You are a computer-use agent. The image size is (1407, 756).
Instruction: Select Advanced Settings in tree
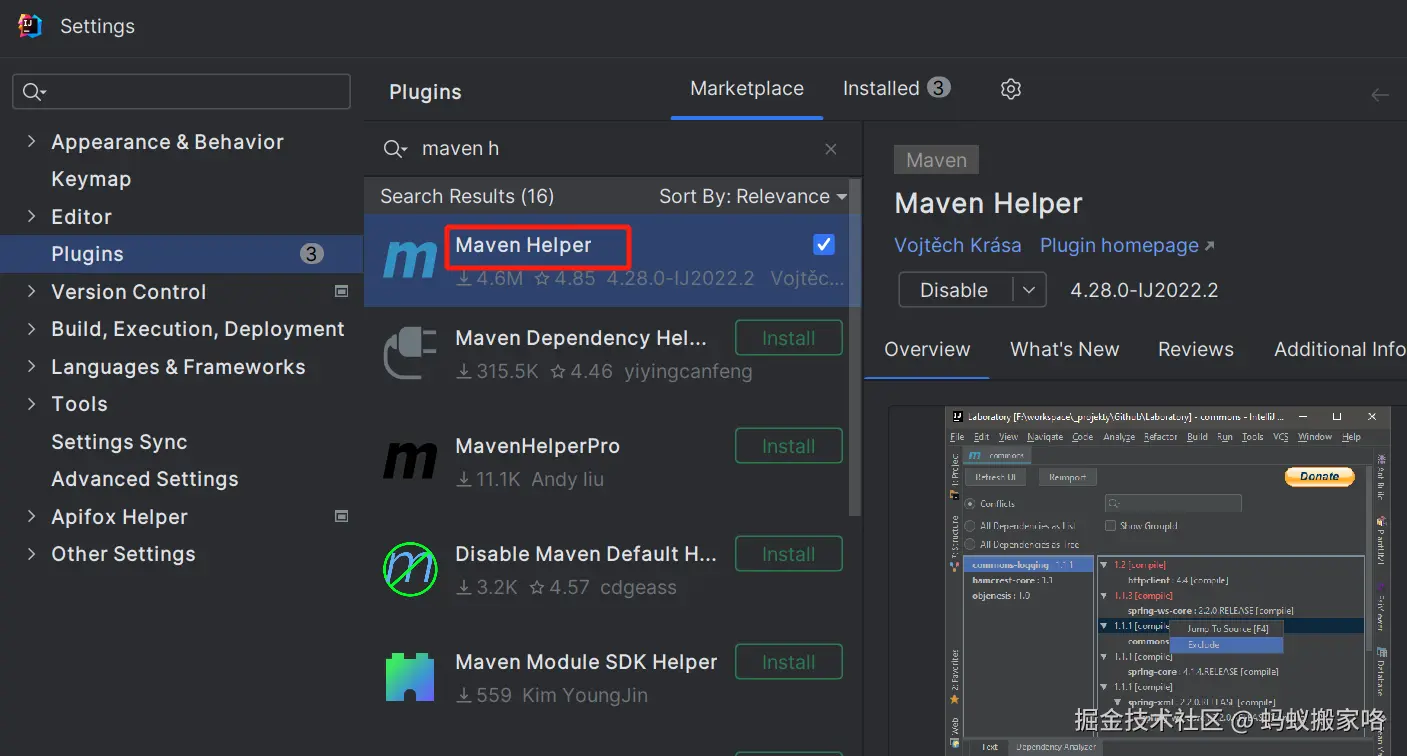[x=145, y=479]
